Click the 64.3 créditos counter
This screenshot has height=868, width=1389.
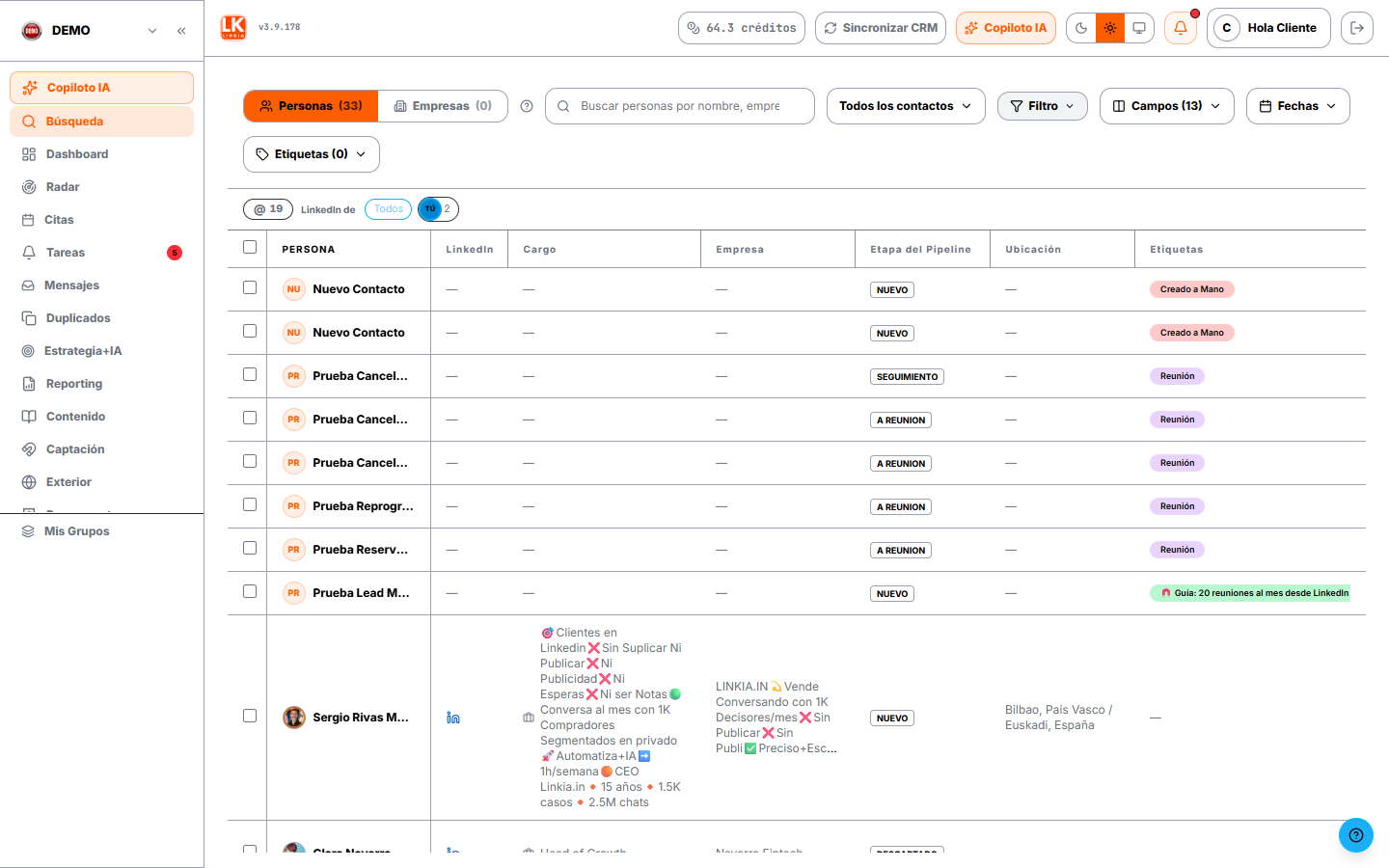742,28
